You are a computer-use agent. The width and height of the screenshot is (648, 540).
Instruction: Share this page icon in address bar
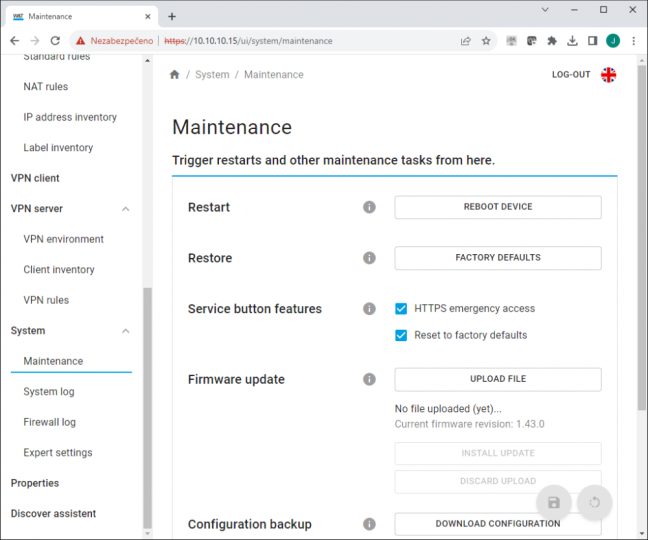(x=465, y=40)
